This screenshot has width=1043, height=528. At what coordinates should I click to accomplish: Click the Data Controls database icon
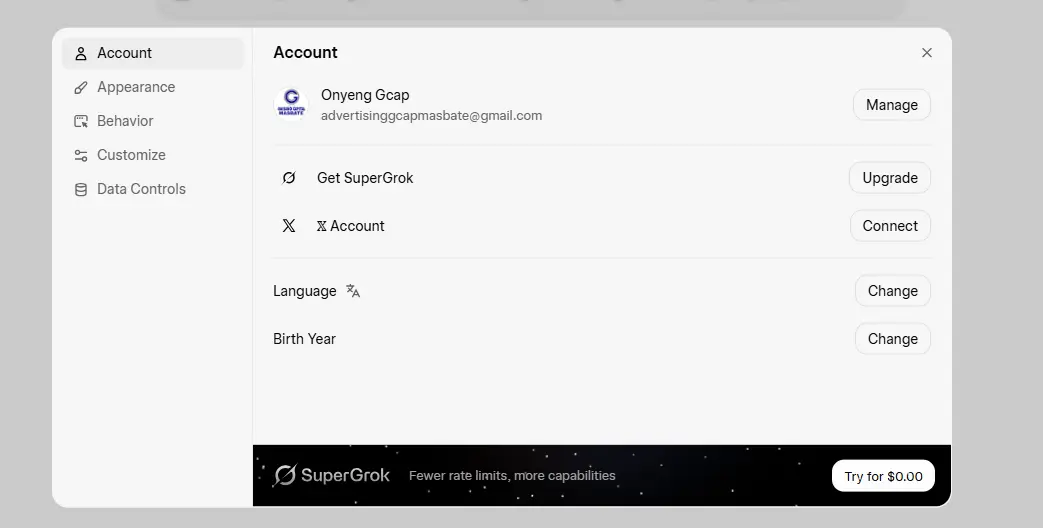coord(80,190)
